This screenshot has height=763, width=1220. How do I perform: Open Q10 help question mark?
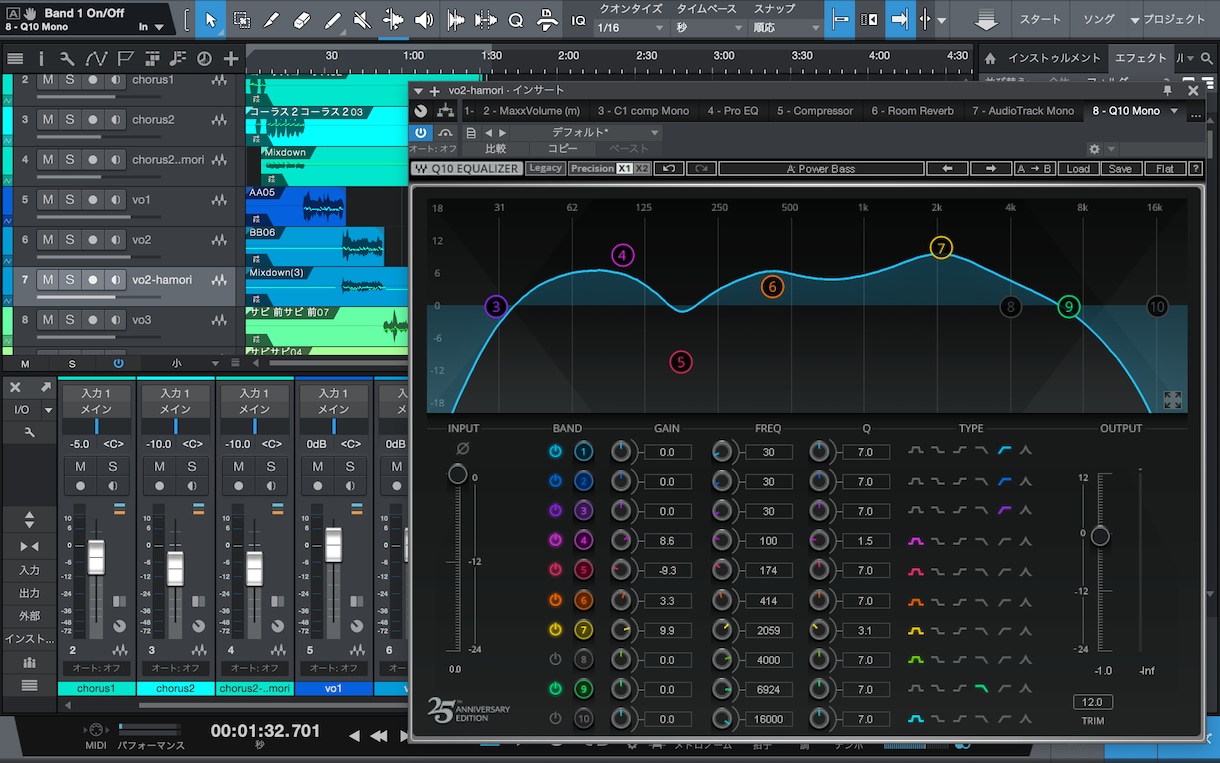click(1195, 169)
